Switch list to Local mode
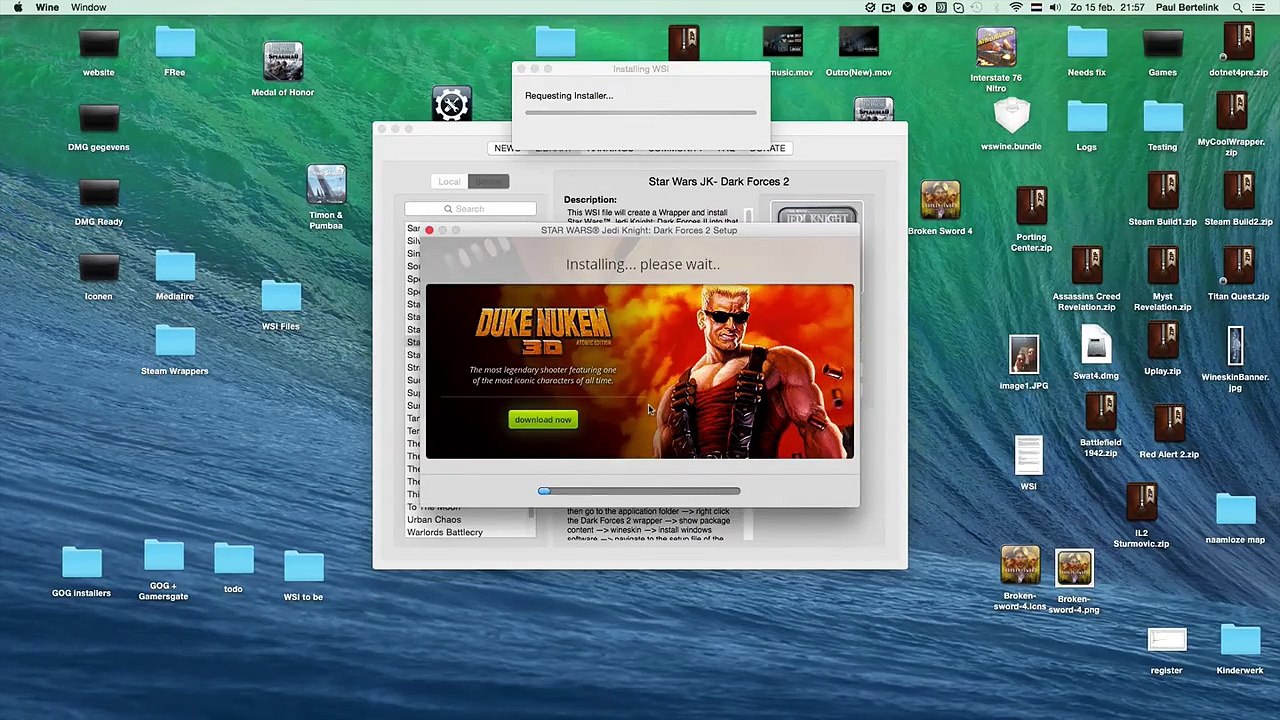Image resolution: width=1280 pixels, height=720 pixels. (449, 181)
